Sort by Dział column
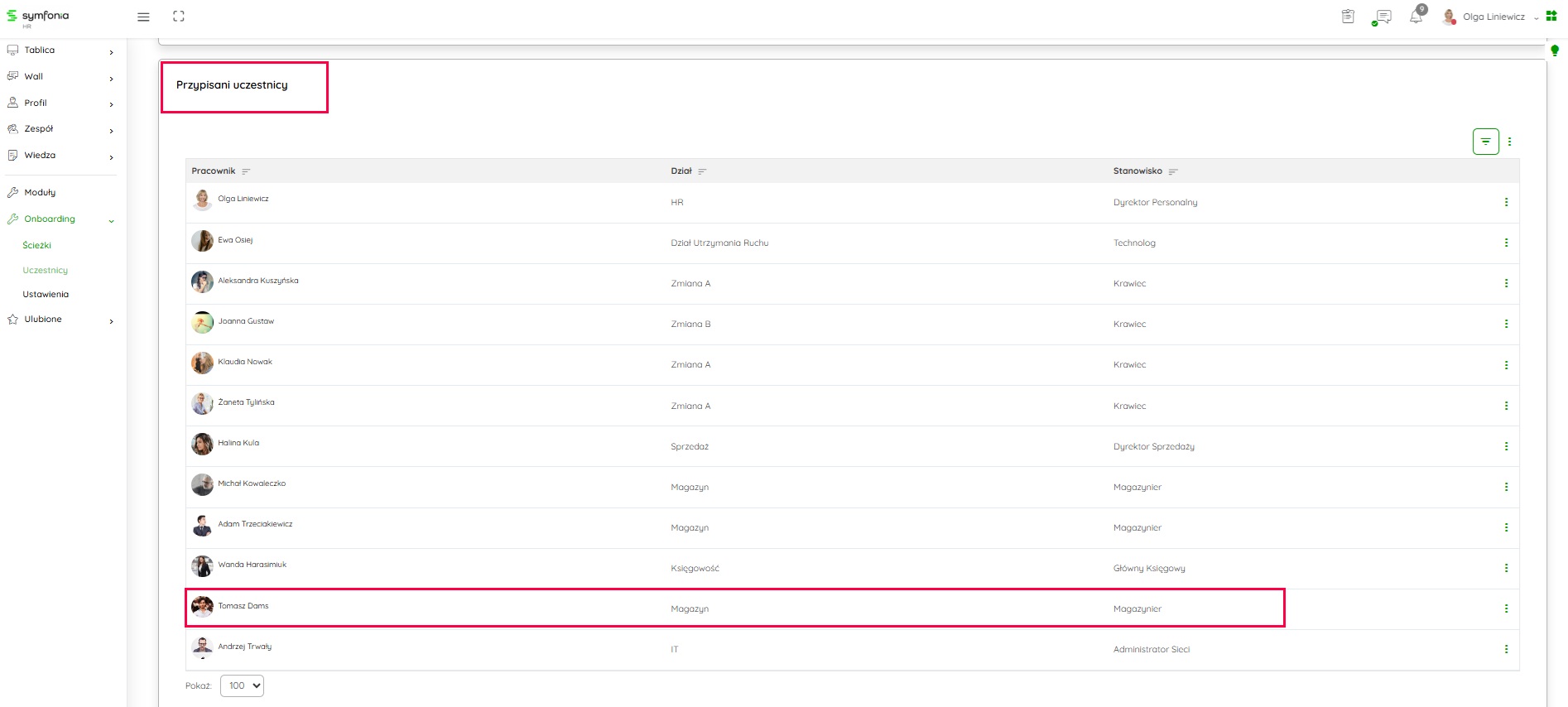 click(x=702, y=171)
